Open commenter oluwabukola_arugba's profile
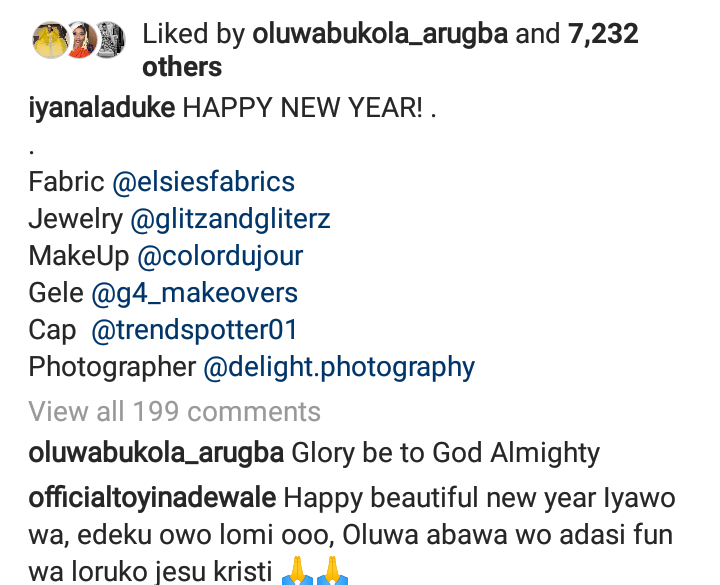This screenshot has height=585, width=720. pyautogui.click(x=156, y=453)
